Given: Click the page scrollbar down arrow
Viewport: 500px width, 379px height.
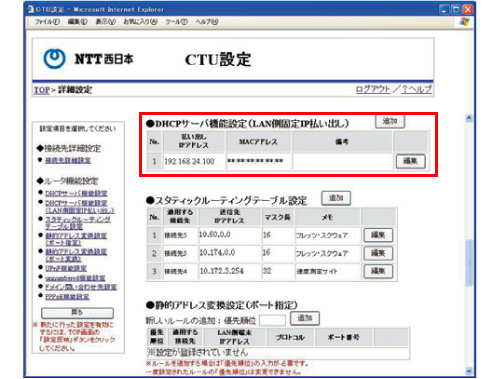Looking at the screenshot, I should tap(469, 370).
